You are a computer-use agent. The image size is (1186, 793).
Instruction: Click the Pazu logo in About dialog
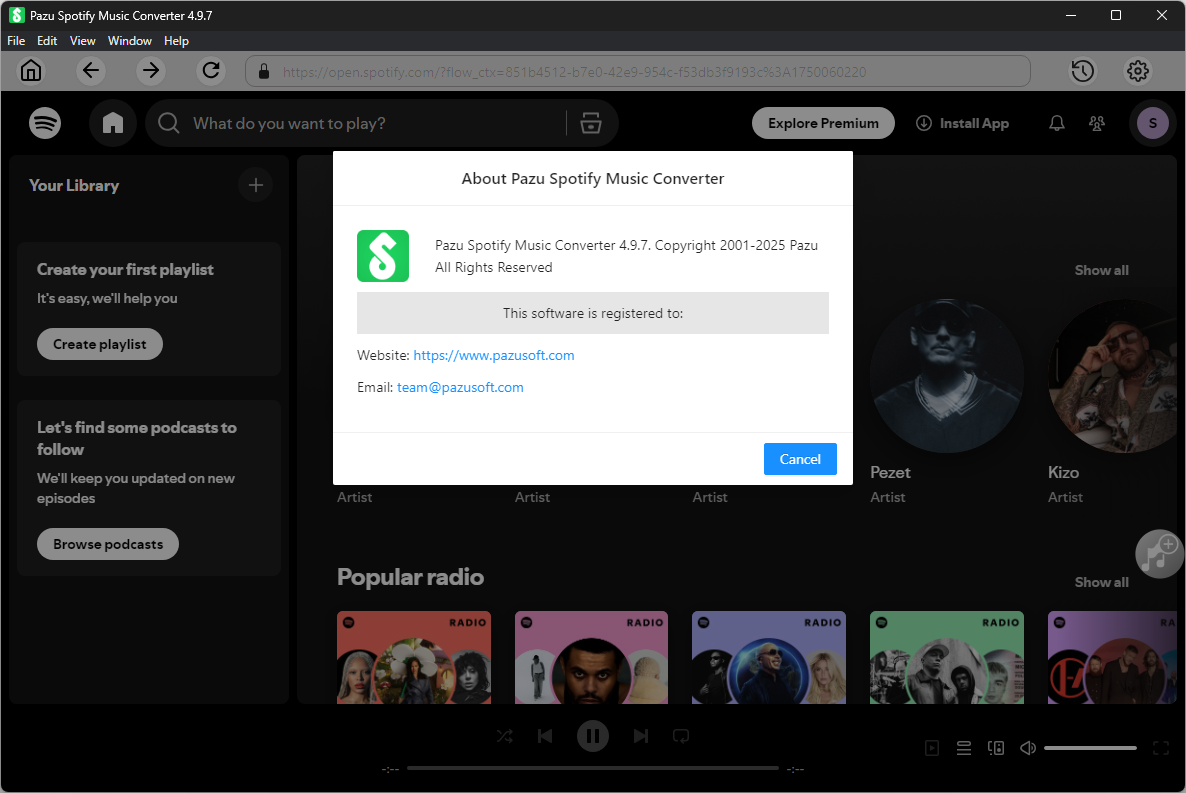click(x=383, y=256)
